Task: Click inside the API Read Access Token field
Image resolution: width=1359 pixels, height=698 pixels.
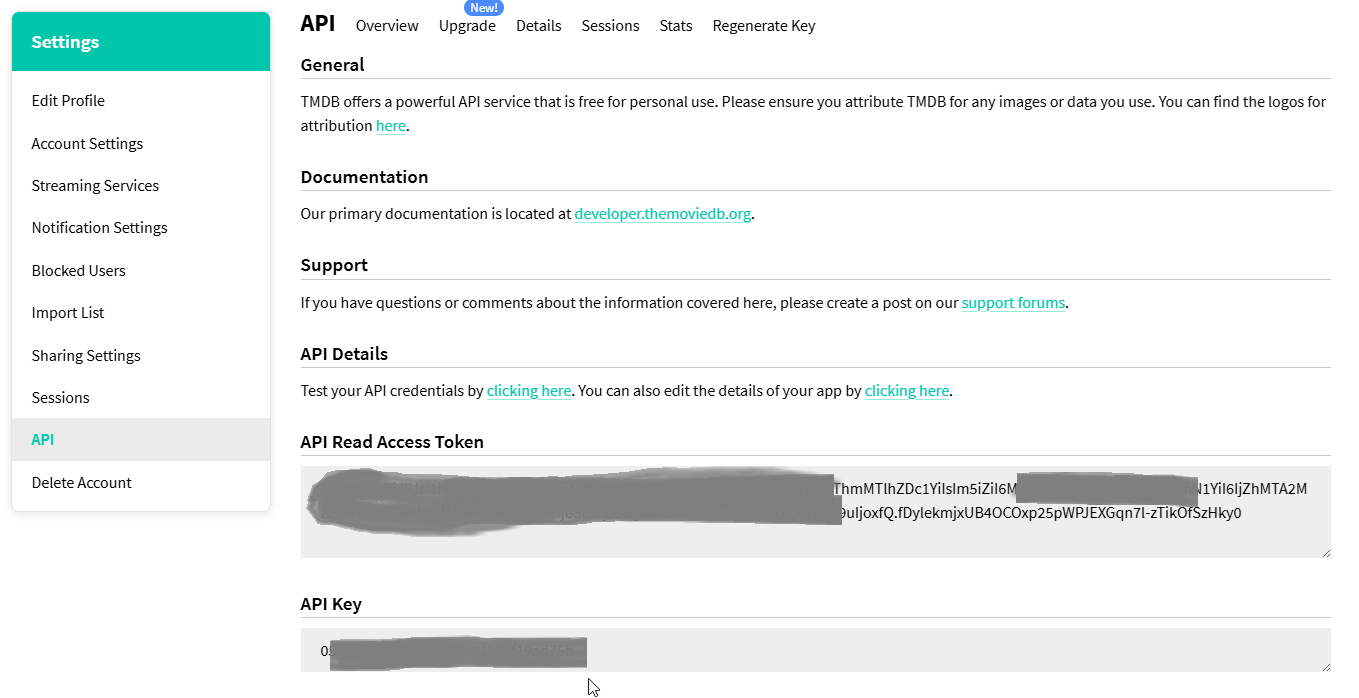Action: (x=816, y=512)
